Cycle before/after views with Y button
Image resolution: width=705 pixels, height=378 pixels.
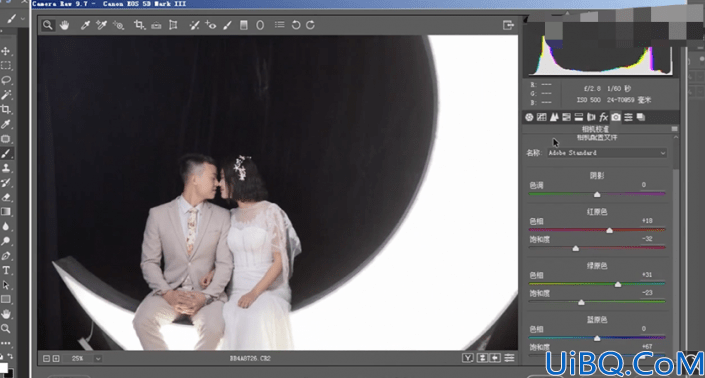click(468, 358)
